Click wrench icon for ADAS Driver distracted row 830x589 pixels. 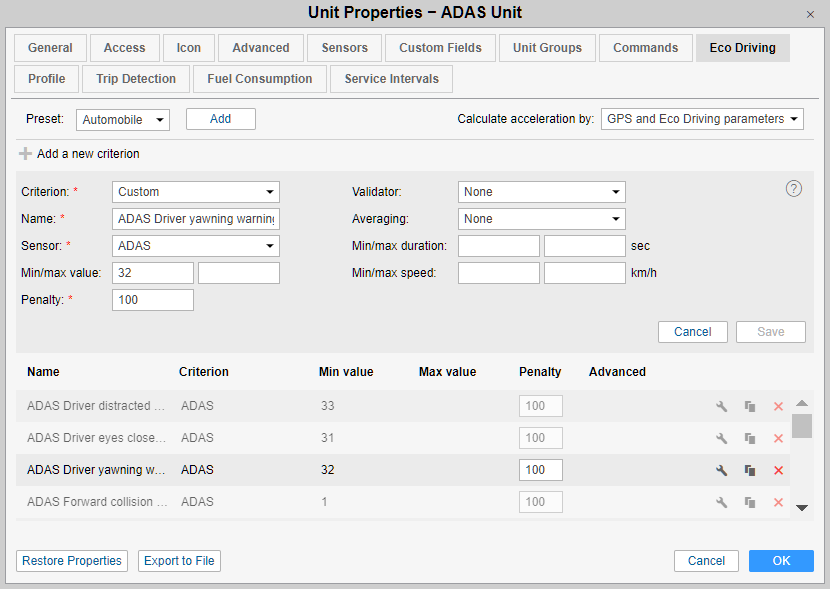click(x=721, y=406)
